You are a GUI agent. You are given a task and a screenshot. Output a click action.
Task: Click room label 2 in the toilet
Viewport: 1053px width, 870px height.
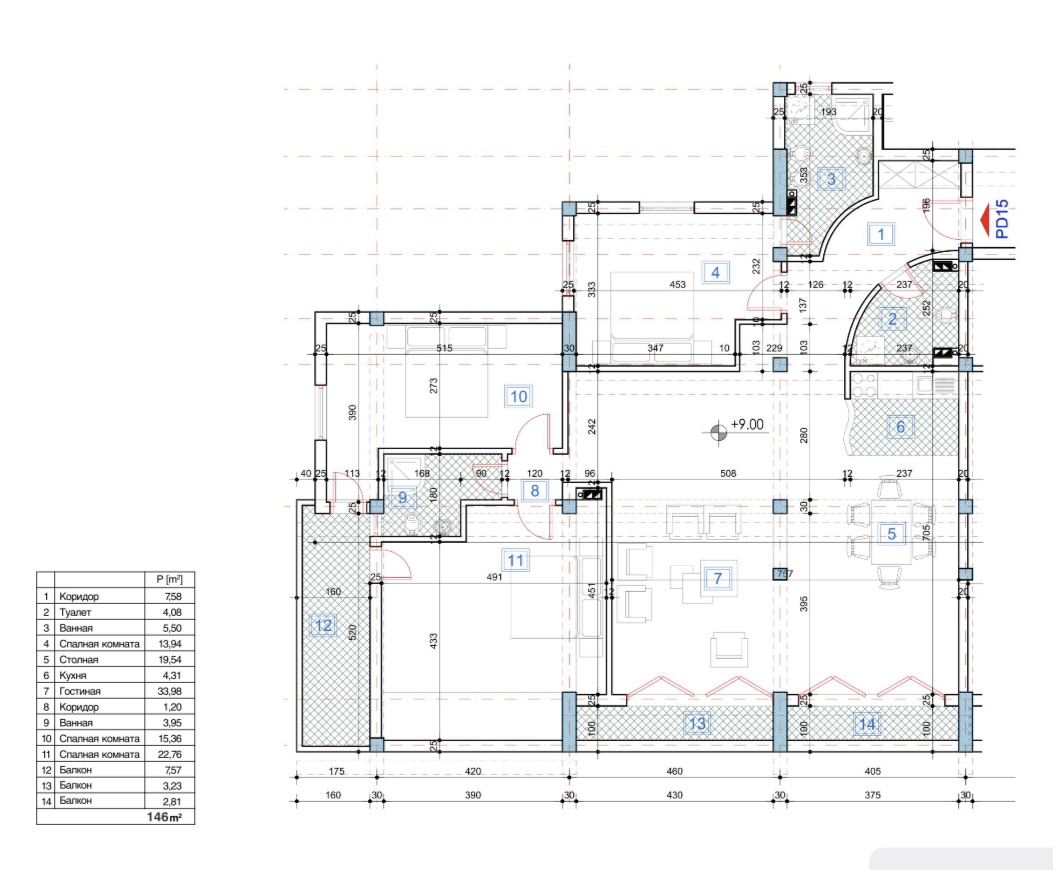pos(893,320)
